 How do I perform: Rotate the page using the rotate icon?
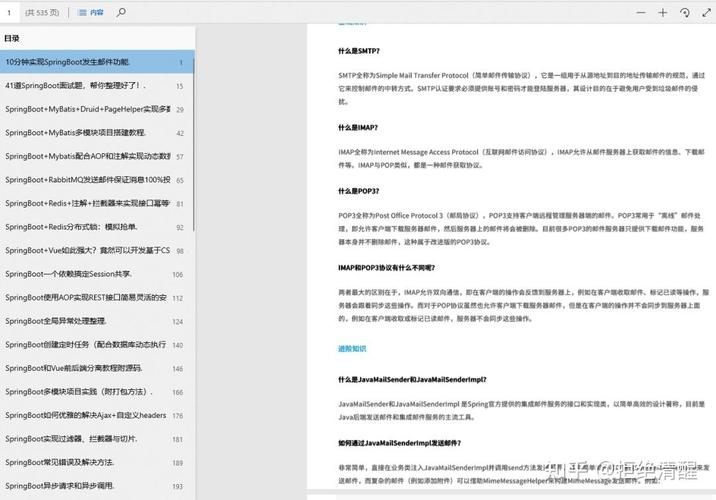click(x=684, y=13)
